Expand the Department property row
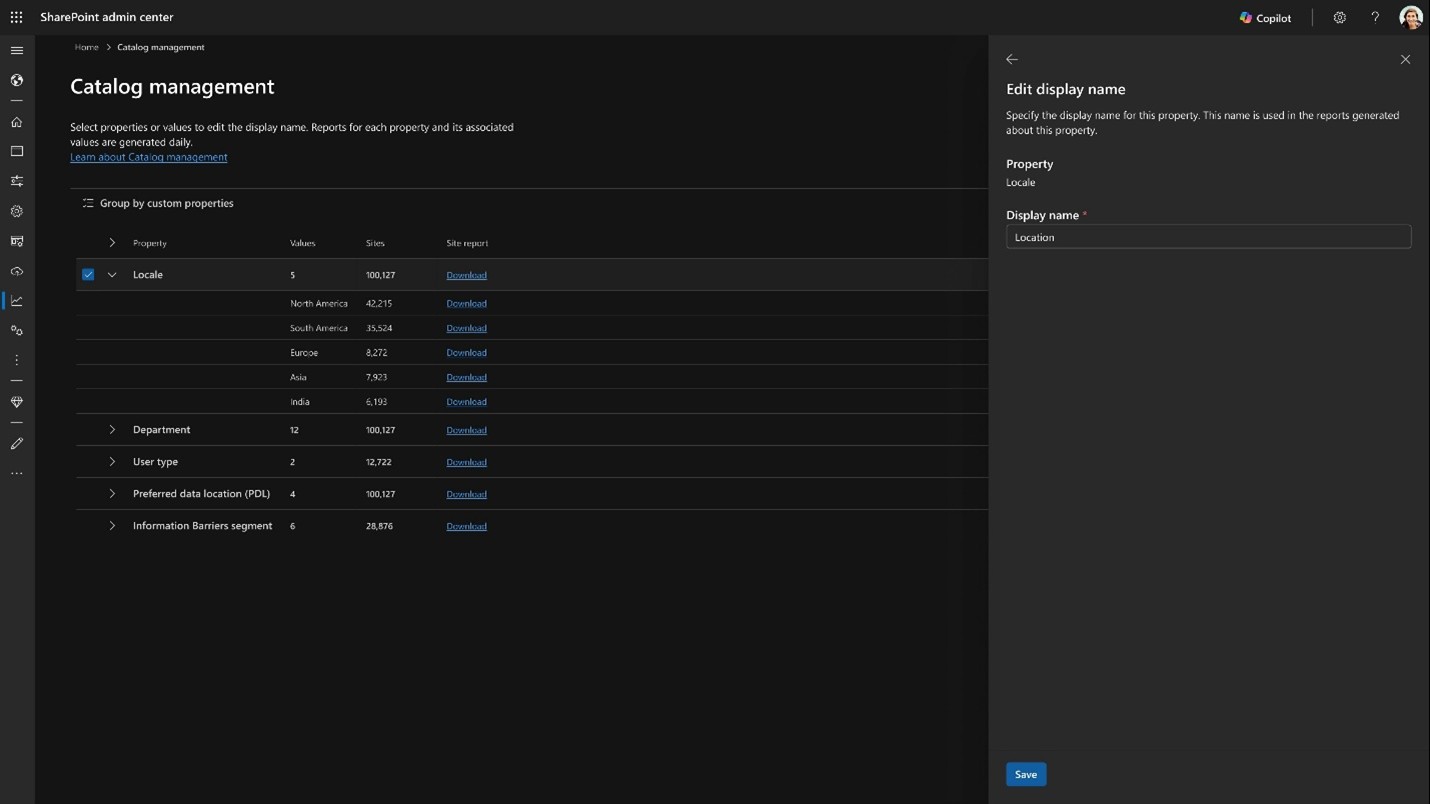The height and width of the screenshot is (804, 1430). [x=112, y=429]
